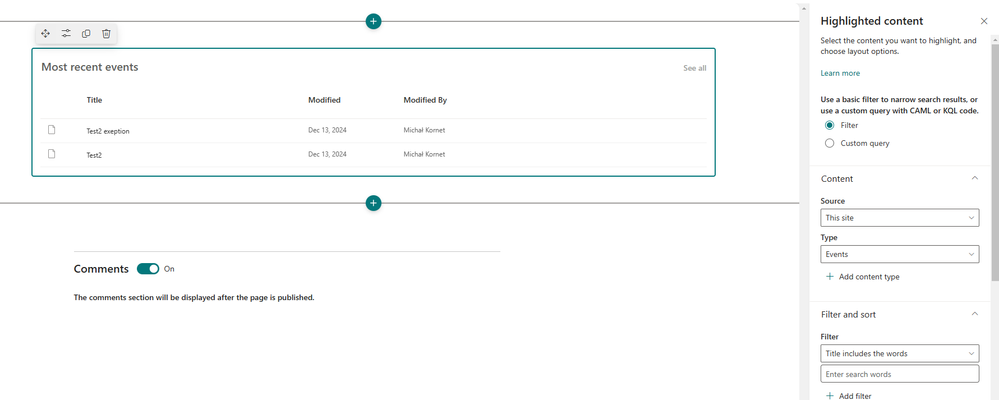Click the plus icon beside Add content type
999x400 pixels.
830,276
